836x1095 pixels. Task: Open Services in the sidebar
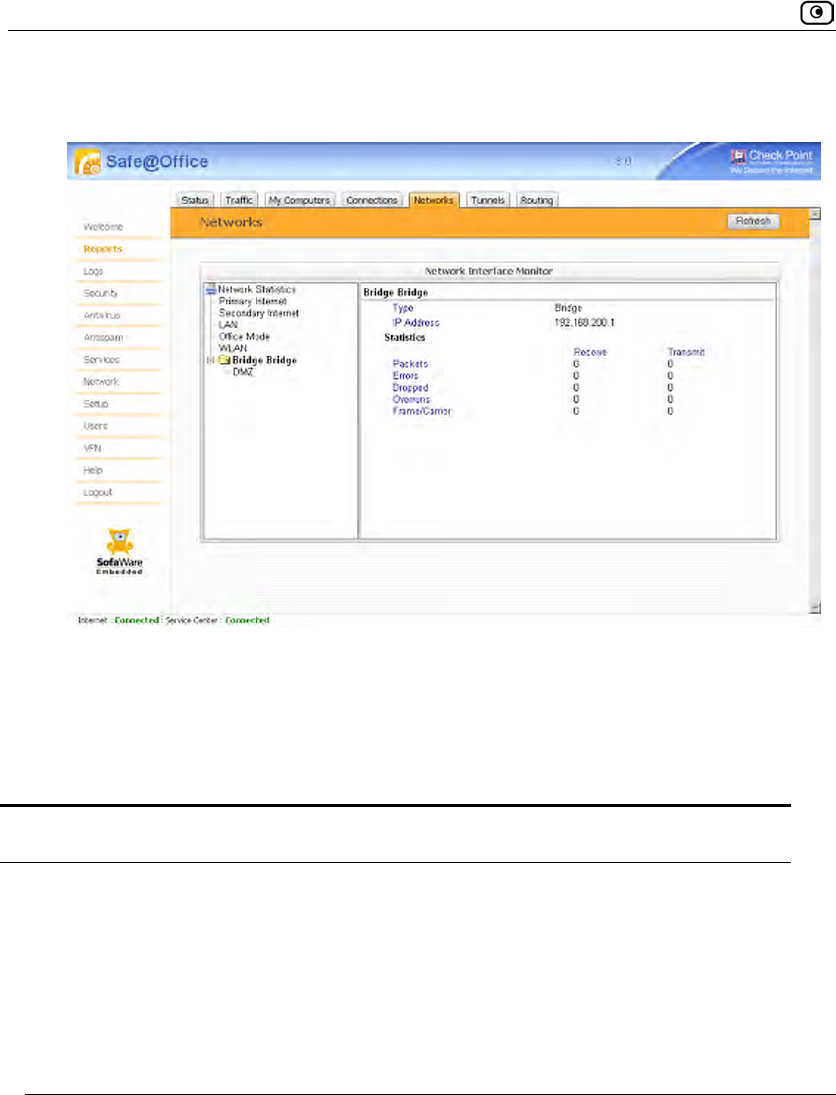pos(101,360)
